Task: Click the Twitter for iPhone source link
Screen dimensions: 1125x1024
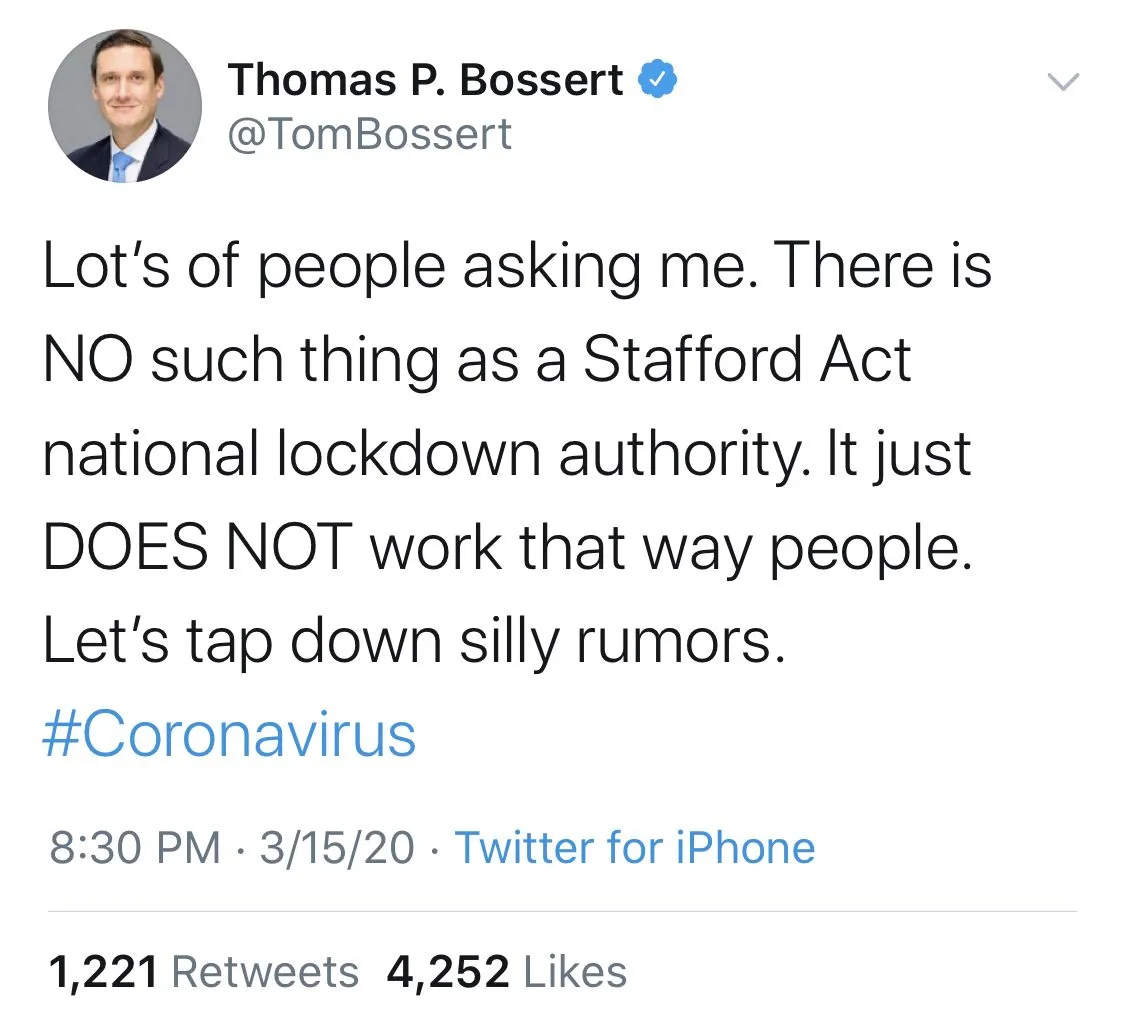Action: coord(635,848)
